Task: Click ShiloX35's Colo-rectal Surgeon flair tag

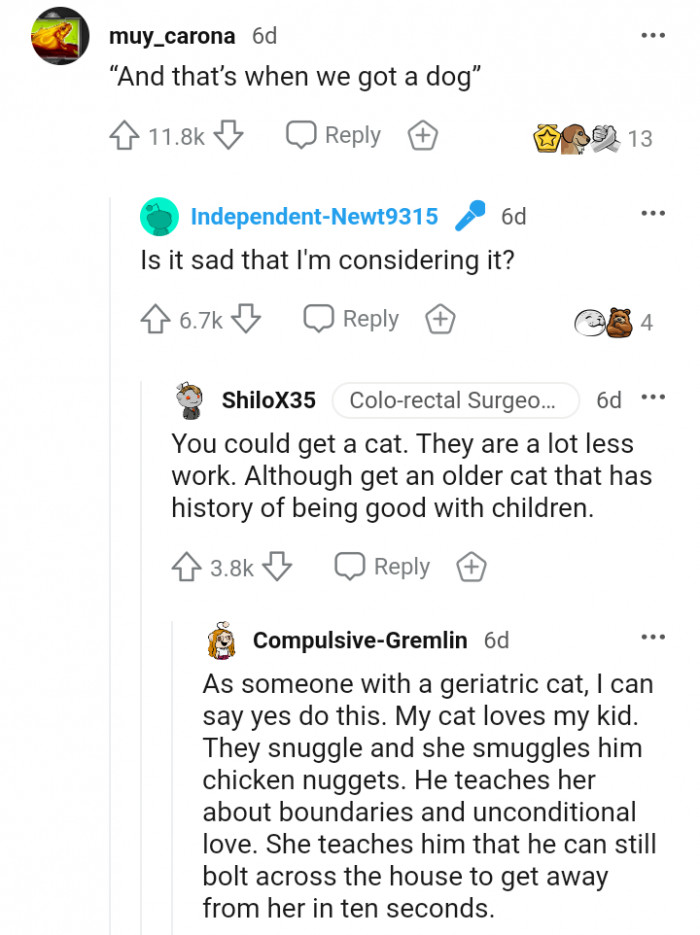Action: click(455, 400)
